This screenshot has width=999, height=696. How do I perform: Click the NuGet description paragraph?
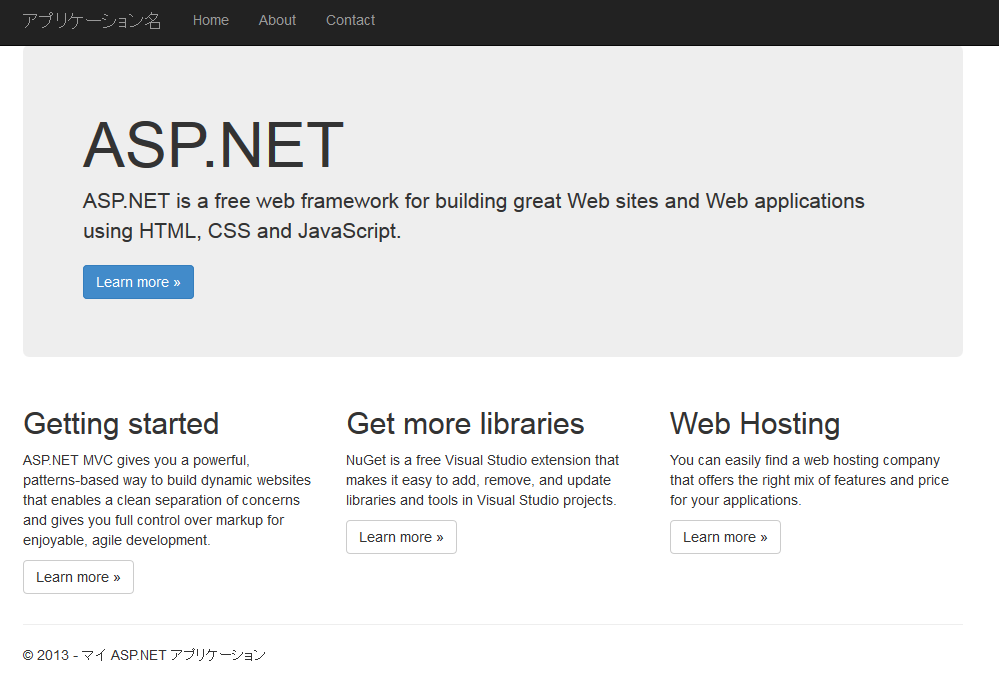pyautogui.click(x=482, y=480)
